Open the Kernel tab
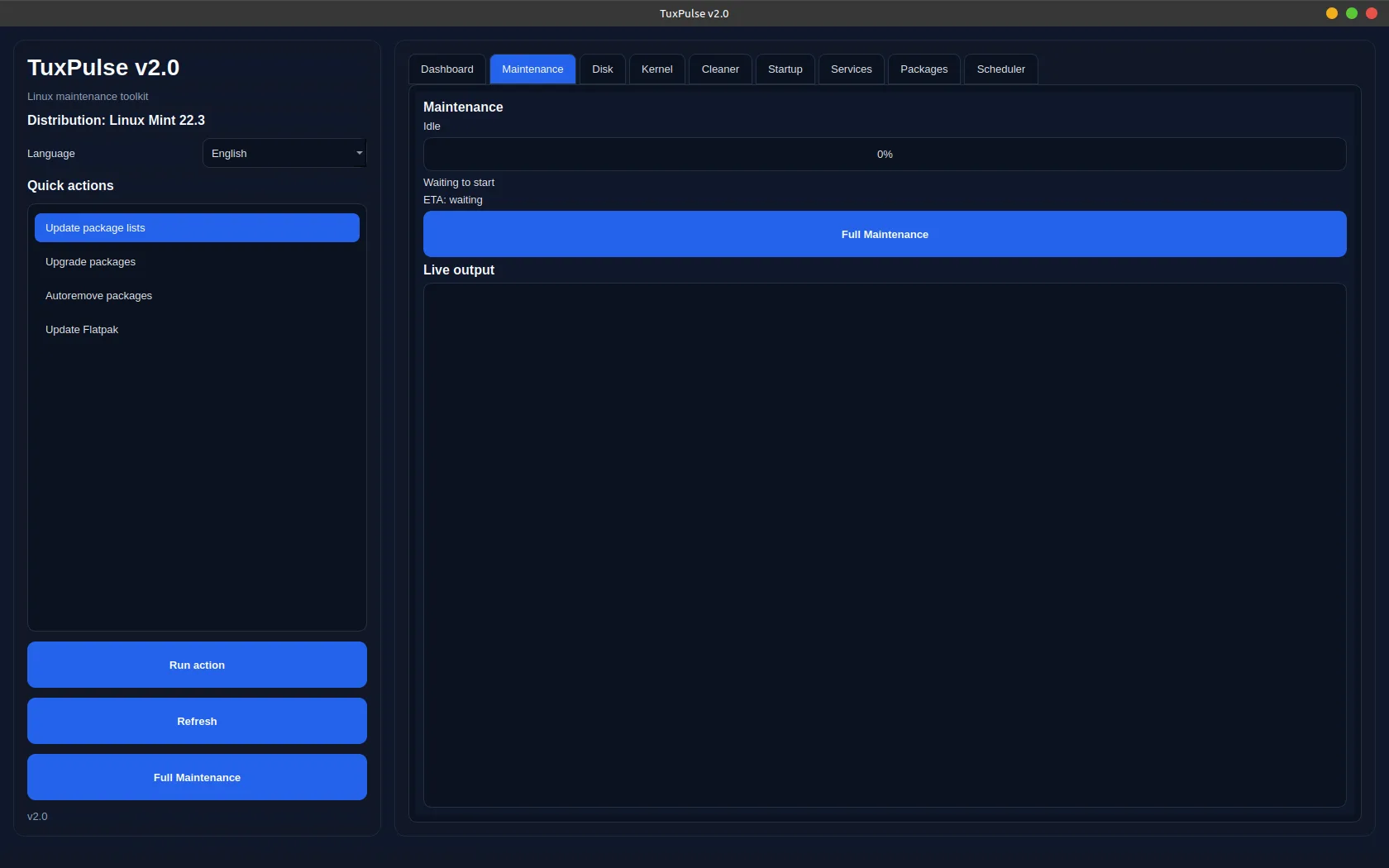Image resolution: width=1389 pixels, height=868 pixels. (x=656, y=69)
